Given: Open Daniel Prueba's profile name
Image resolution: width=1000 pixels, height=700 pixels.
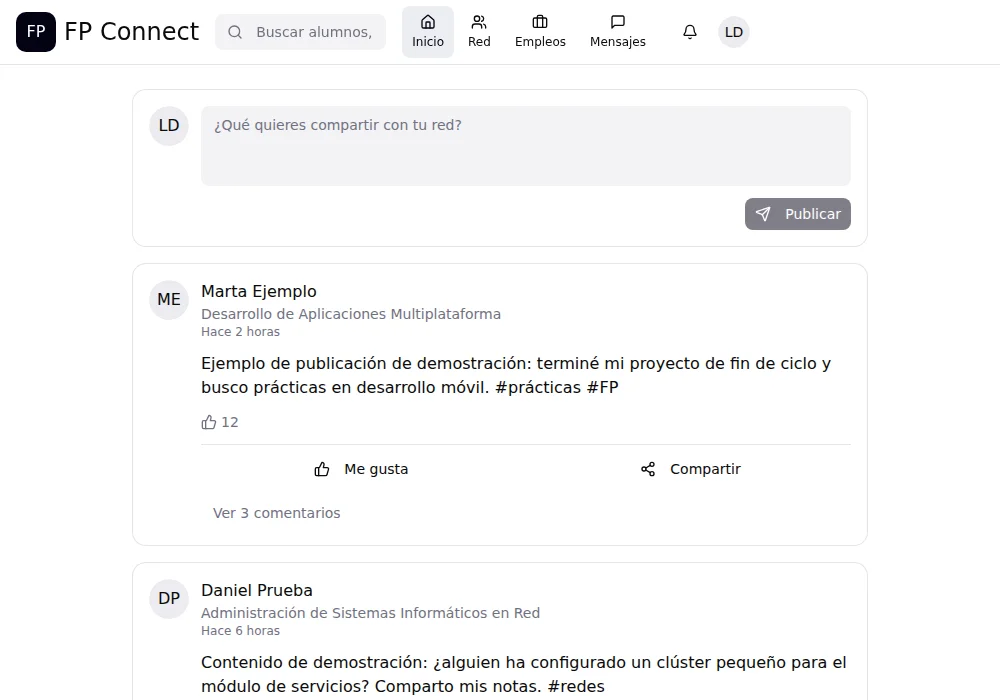Looking at the screenshot, I should [257, 590].
